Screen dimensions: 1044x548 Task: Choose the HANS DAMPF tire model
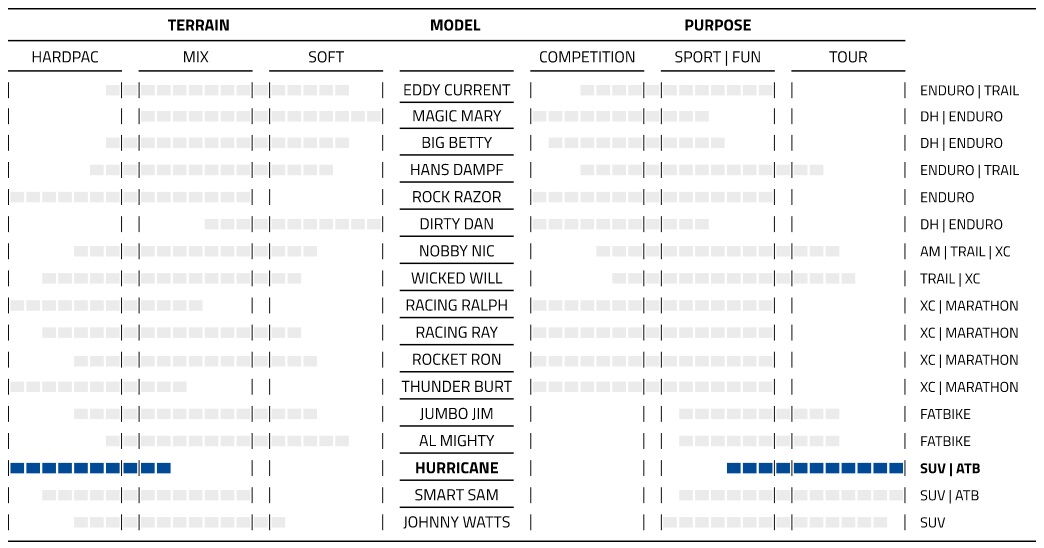[x=456, y=170]
